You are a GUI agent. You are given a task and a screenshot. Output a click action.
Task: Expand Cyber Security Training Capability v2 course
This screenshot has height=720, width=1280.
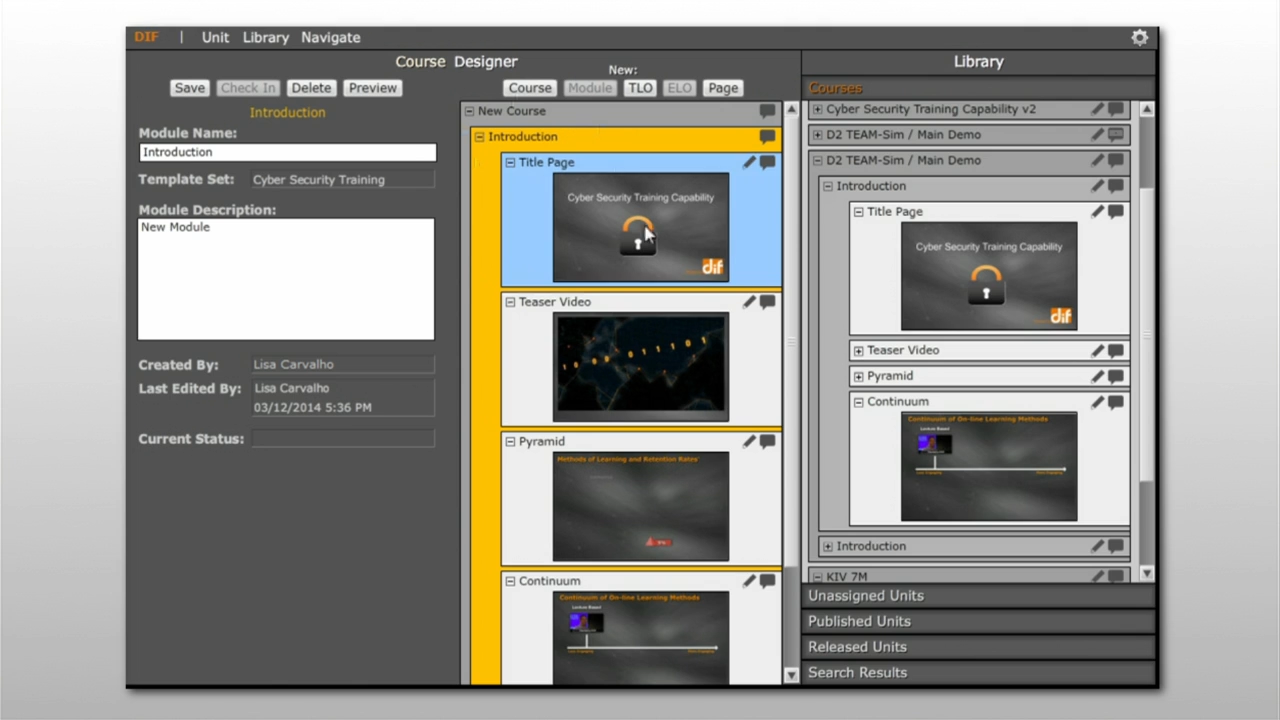(x=817, y=109)
